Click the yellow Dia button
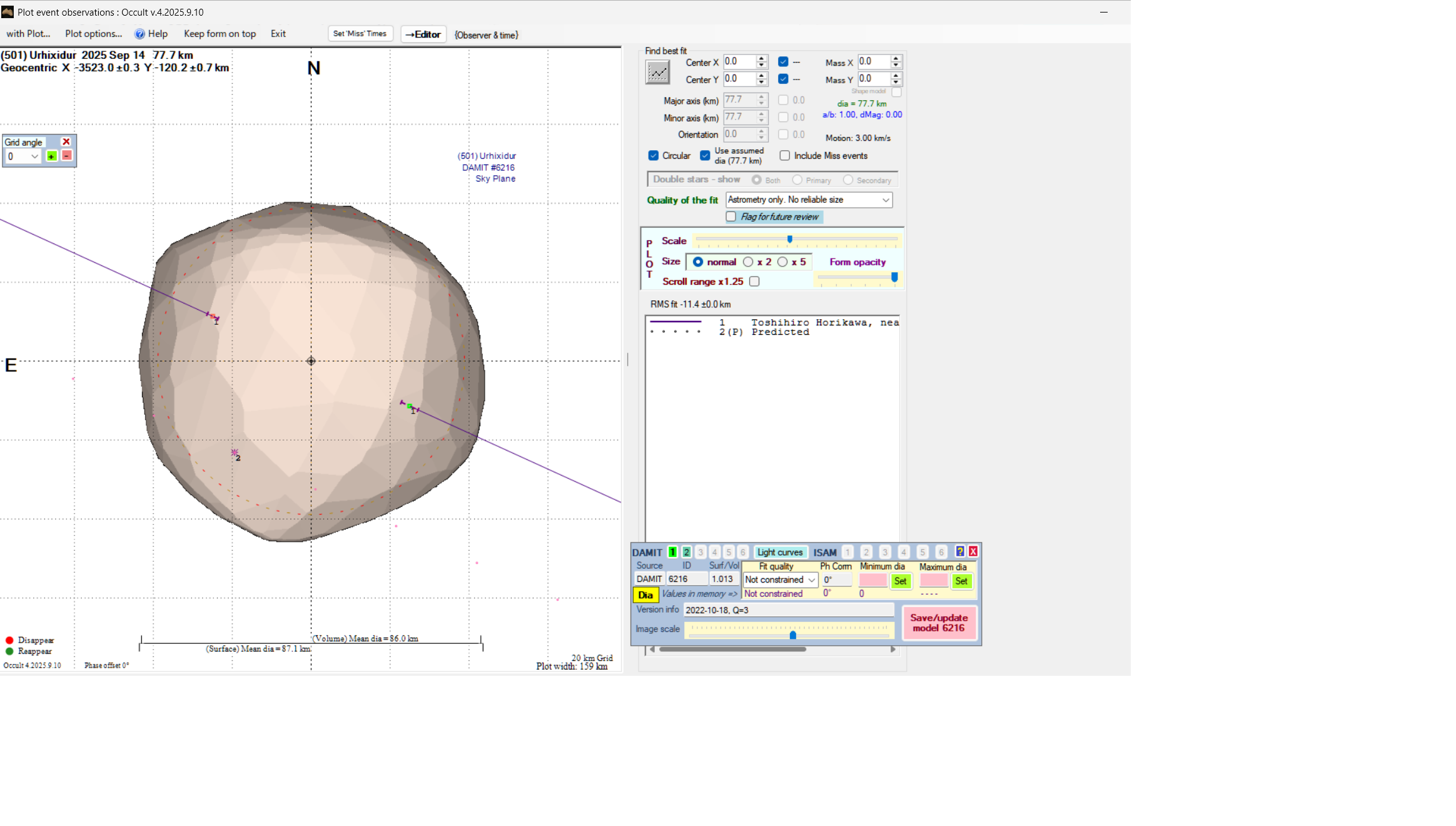This screenshot has height=826, width=1456. (x=645, y=594)
